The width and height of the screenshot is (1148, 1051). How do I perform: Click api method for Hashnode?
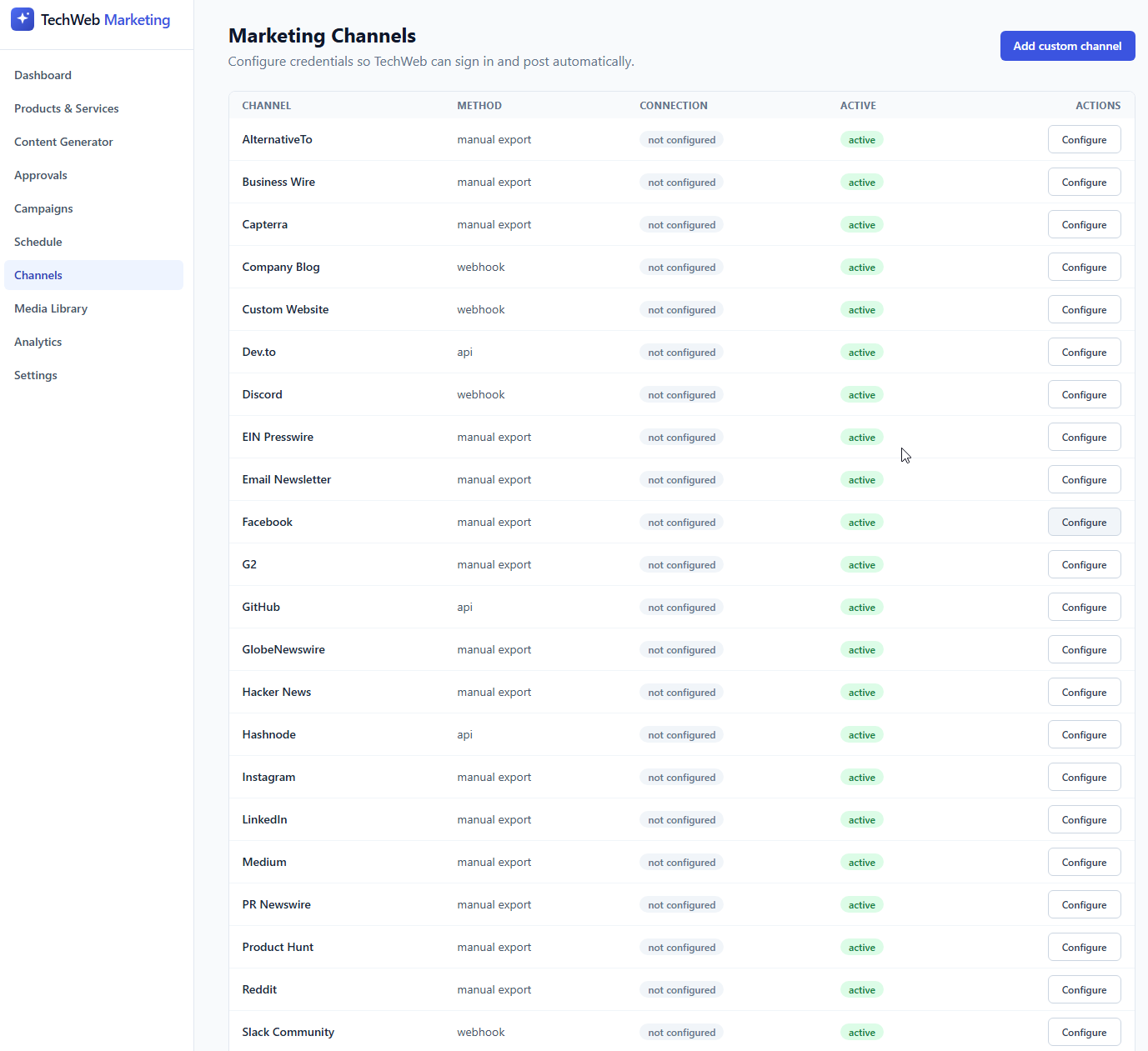click(x=464, y=734)
